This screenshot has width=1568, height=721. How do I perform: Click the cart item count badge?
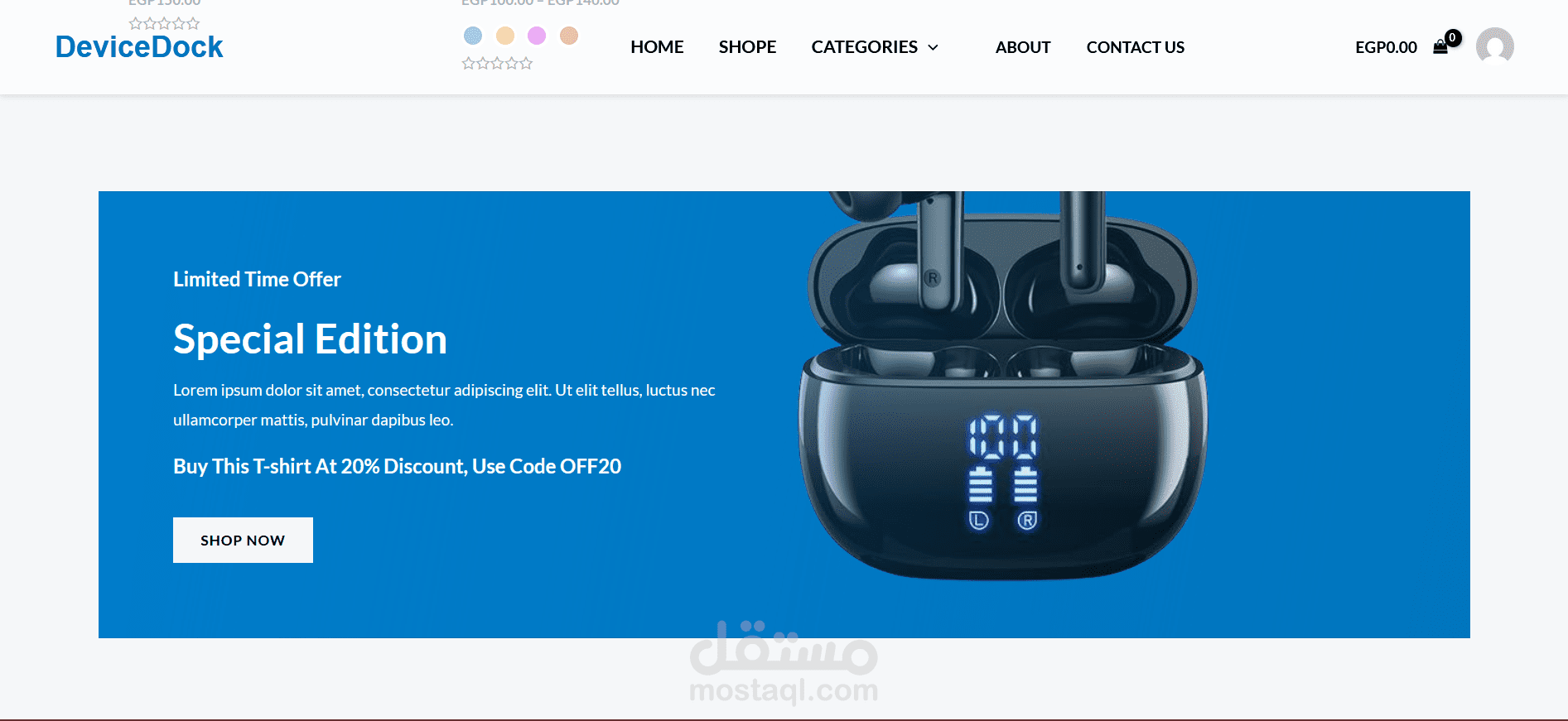click(x=1453, y=37)
